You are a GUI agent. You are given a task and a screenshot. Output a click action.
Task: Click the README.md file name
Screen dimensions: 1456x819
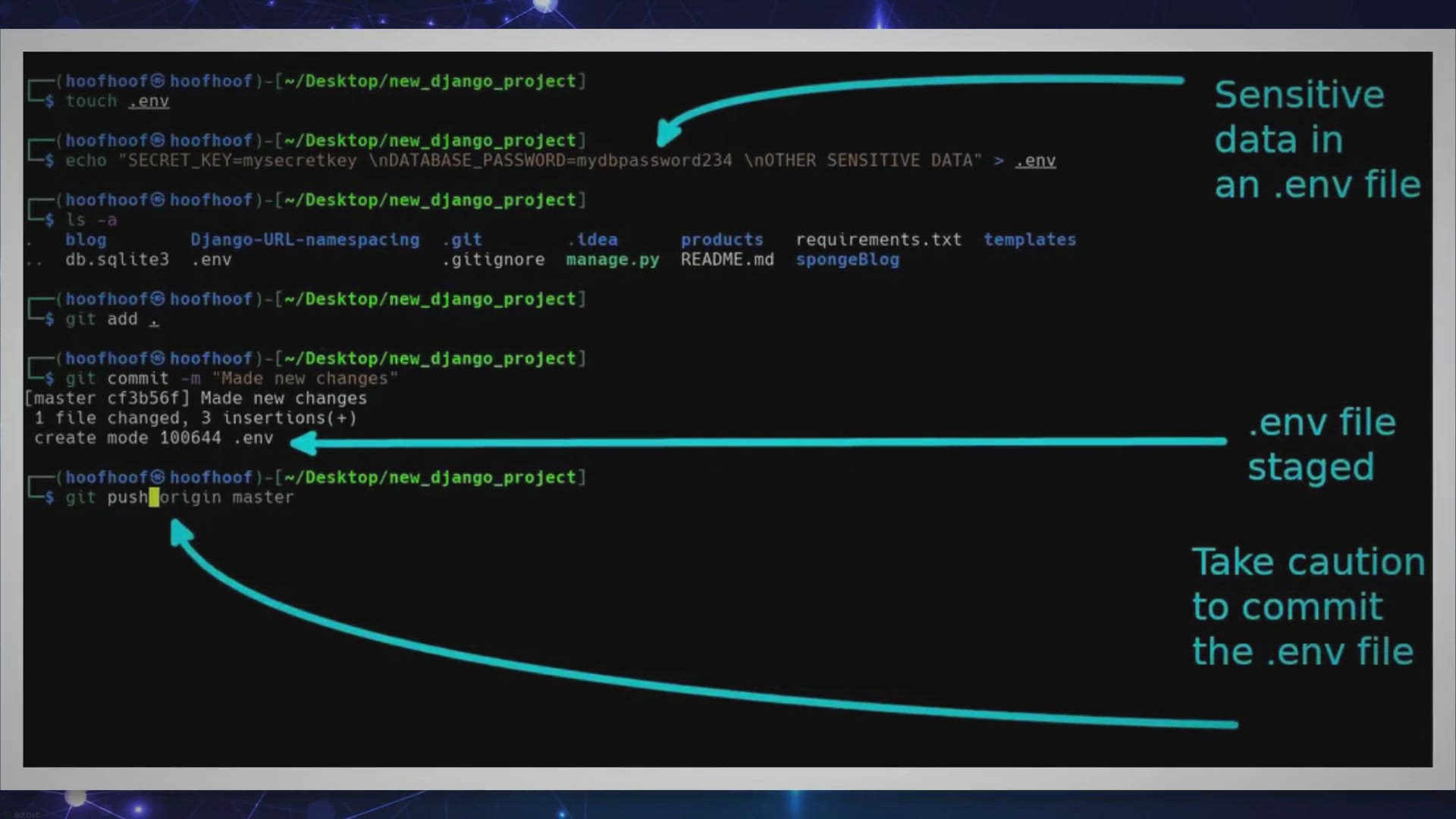click(727, 259)
